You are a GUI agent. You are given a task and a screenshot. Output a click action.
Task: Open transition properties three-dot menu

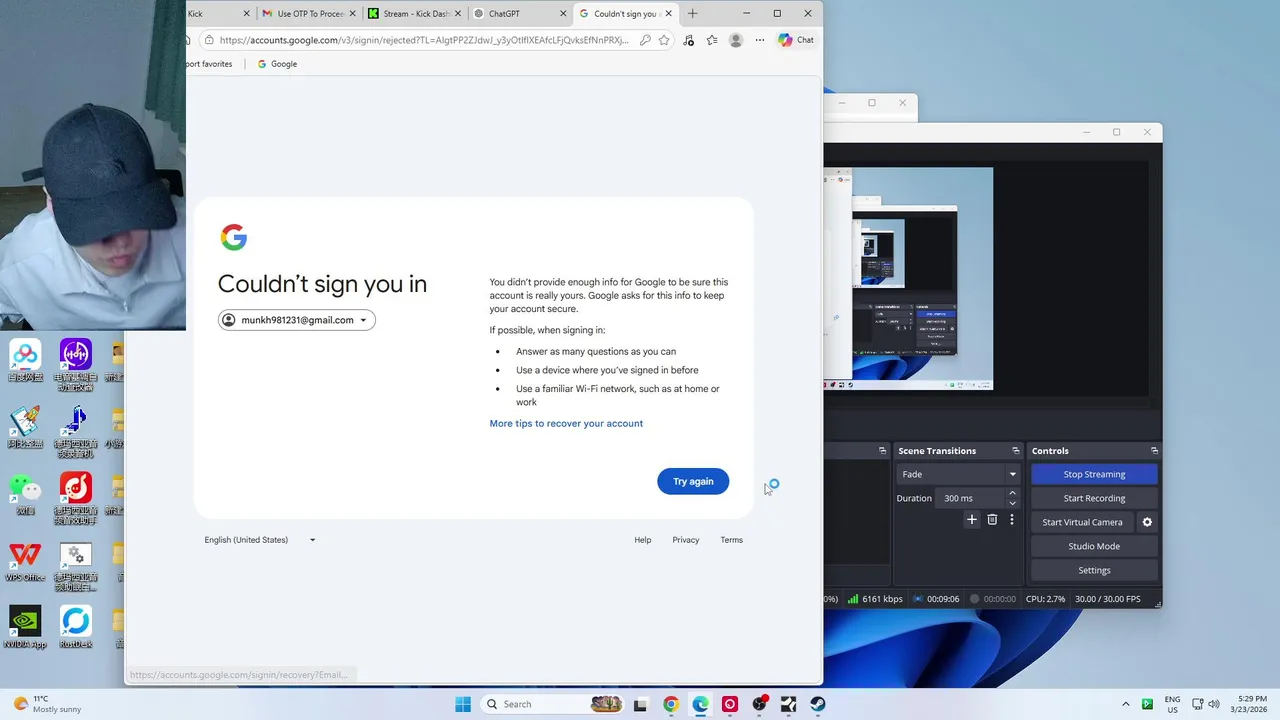1012,520
